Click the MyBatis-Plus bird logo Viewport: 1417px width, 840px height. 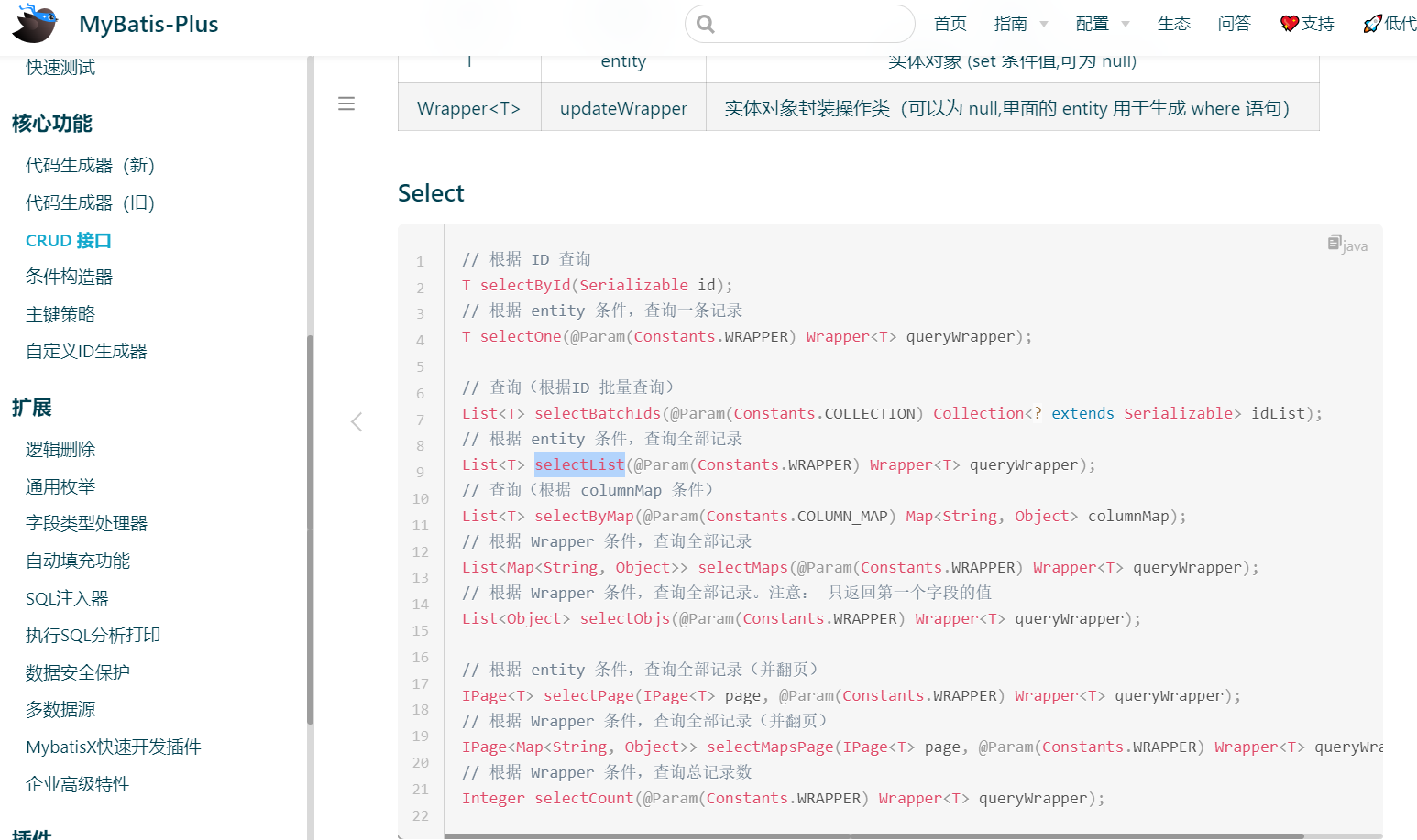[35, 23]
